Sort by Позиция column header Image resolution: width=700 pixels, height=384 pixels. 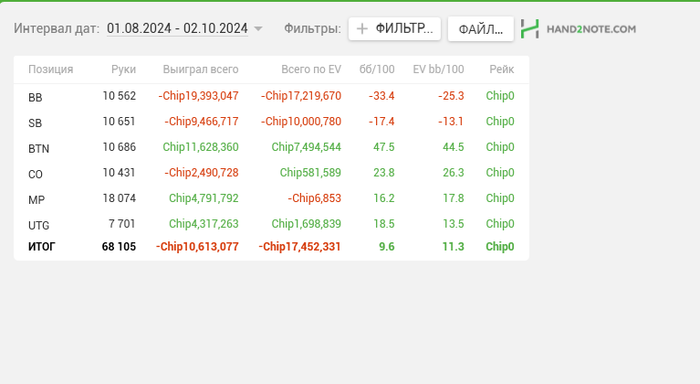pyautogui.click(x=50, y=69)
